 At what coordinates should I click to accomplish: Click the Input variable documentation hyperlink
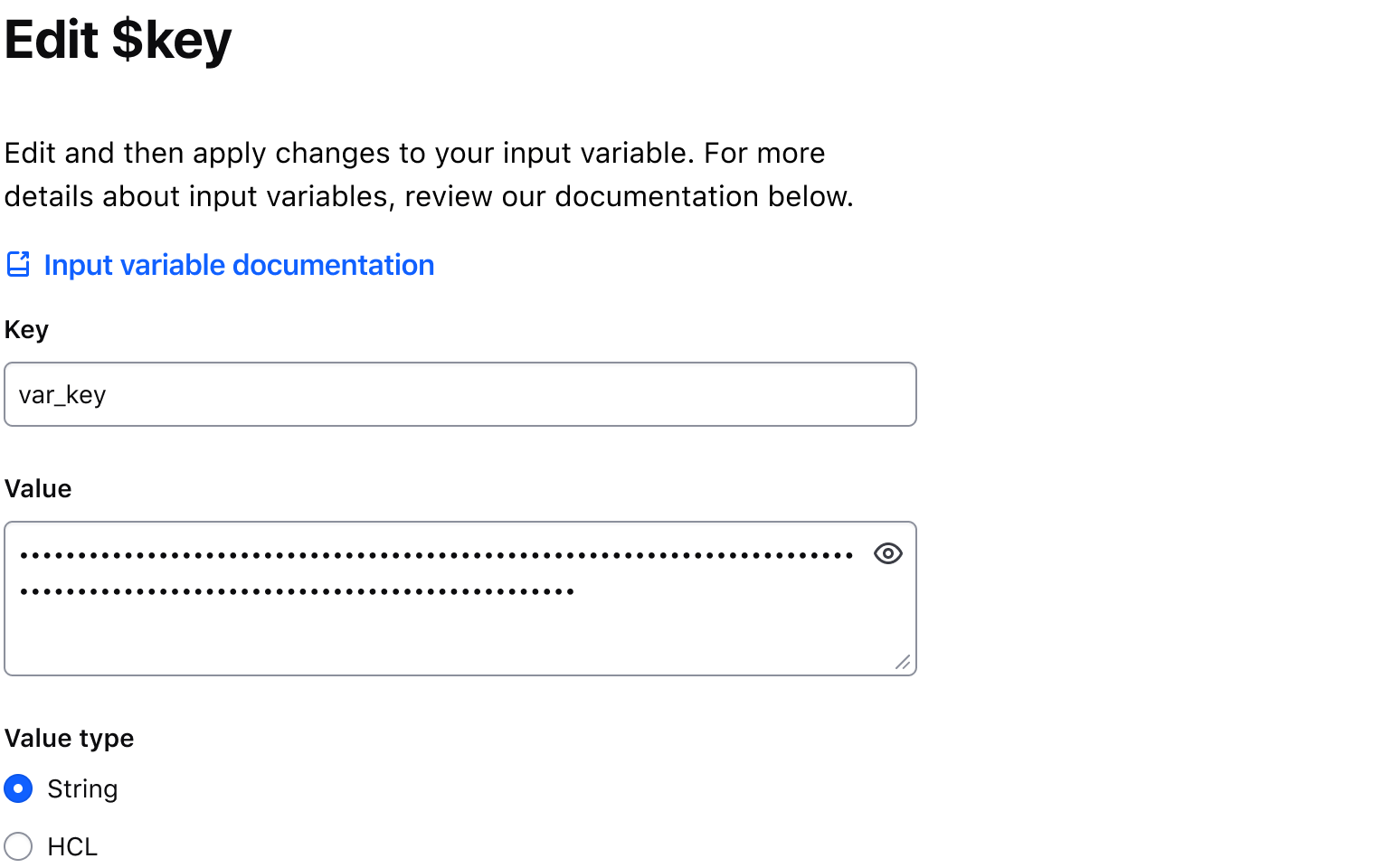(239, 264)
